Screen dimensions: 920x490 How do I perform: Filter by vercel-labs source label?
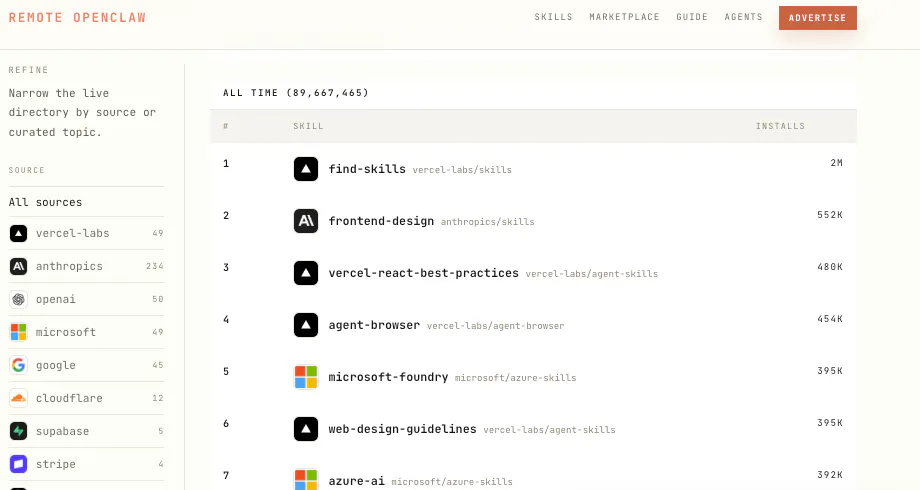pyautogui.click(x=72, y=234)
